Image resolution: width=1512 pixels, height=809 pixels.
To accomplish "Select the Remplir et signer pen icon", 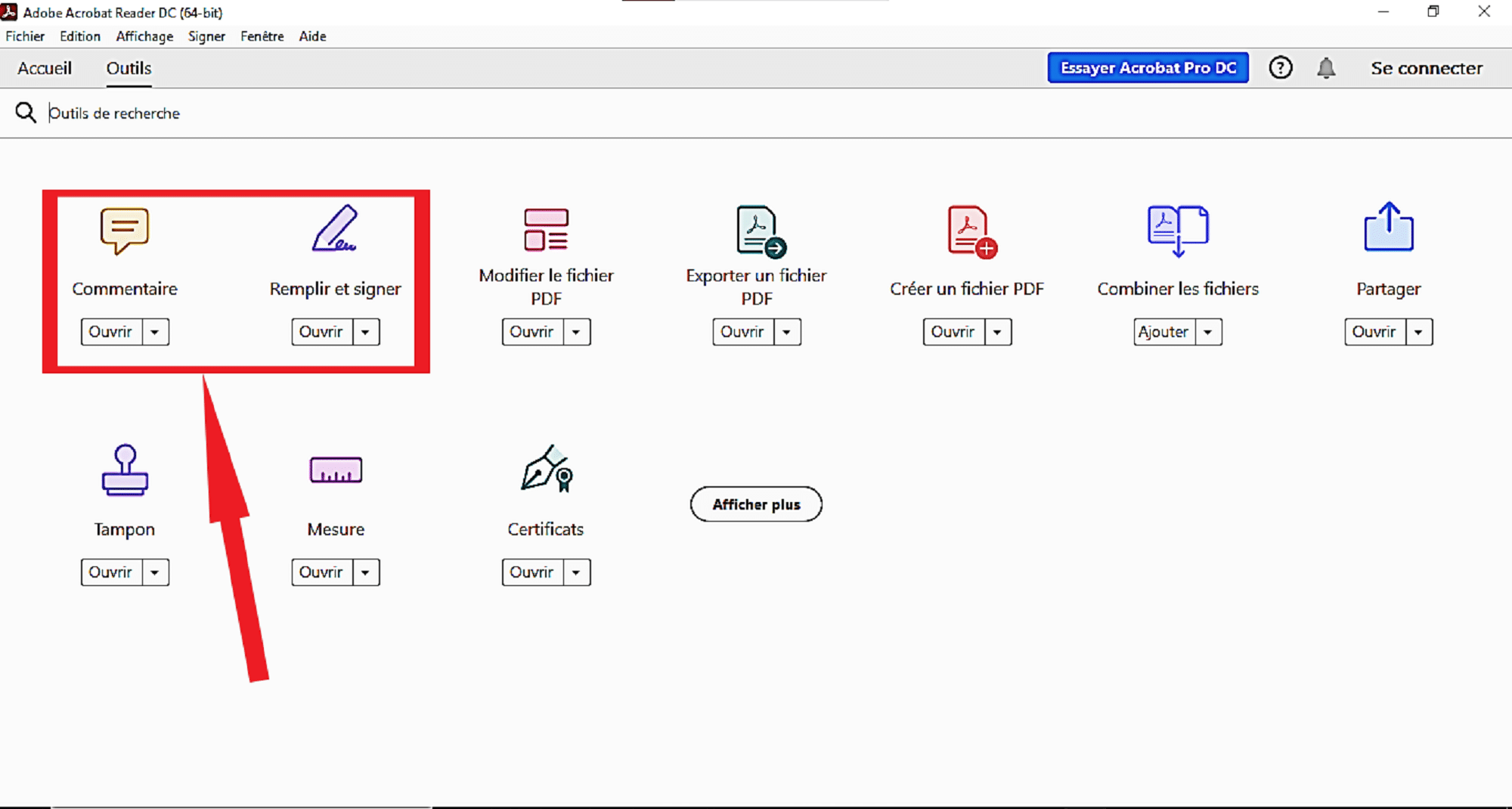I will pyautogui.click(x=335, y=228).
